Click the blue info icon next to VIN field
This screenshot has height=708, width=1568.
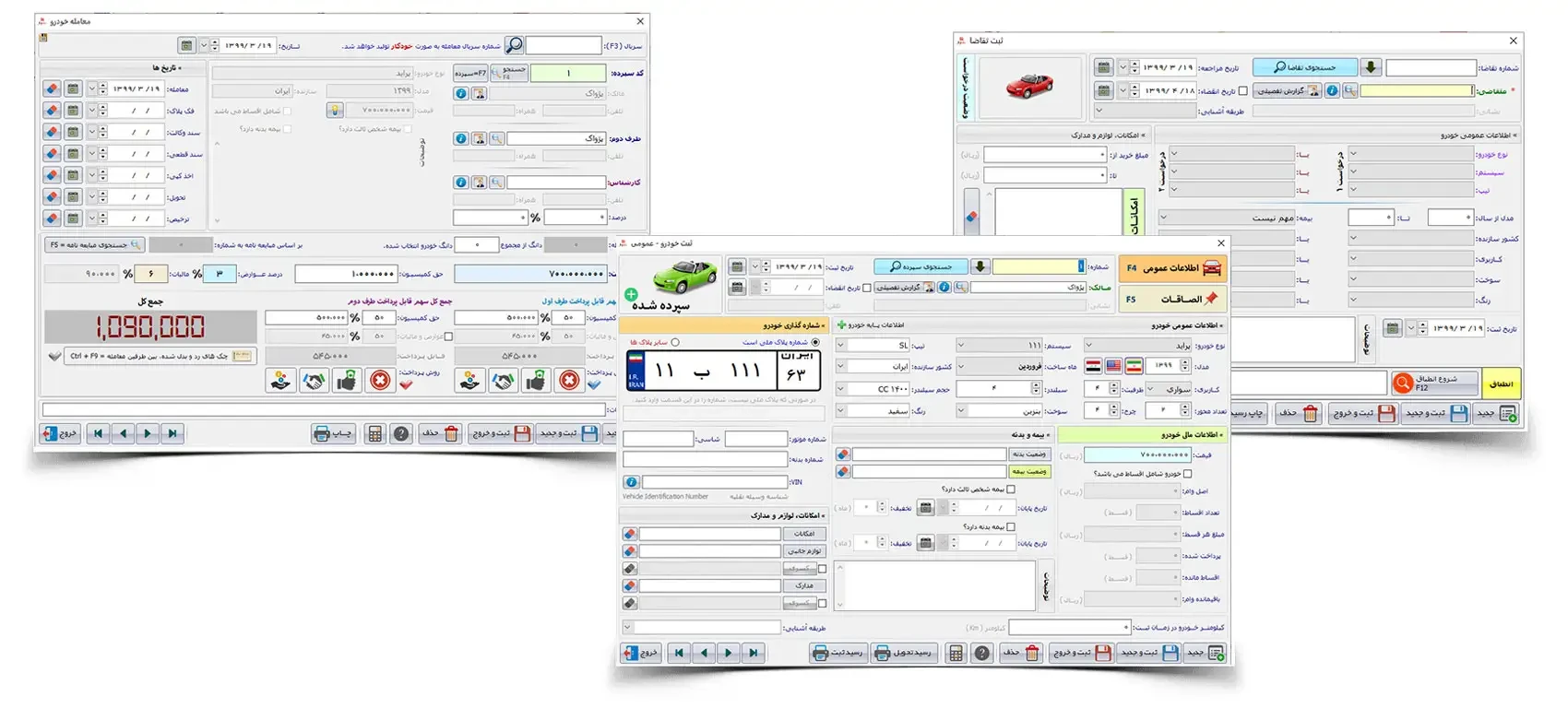pyautogui.click(x=631, y=482)
